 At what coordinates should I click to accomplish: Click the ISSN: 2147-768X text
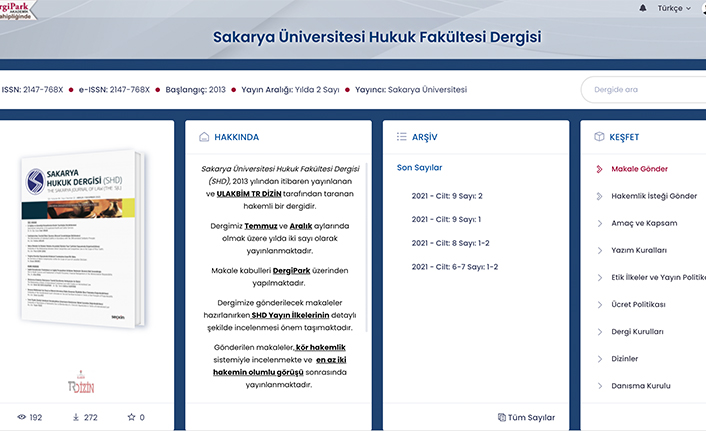pos(32,90)
